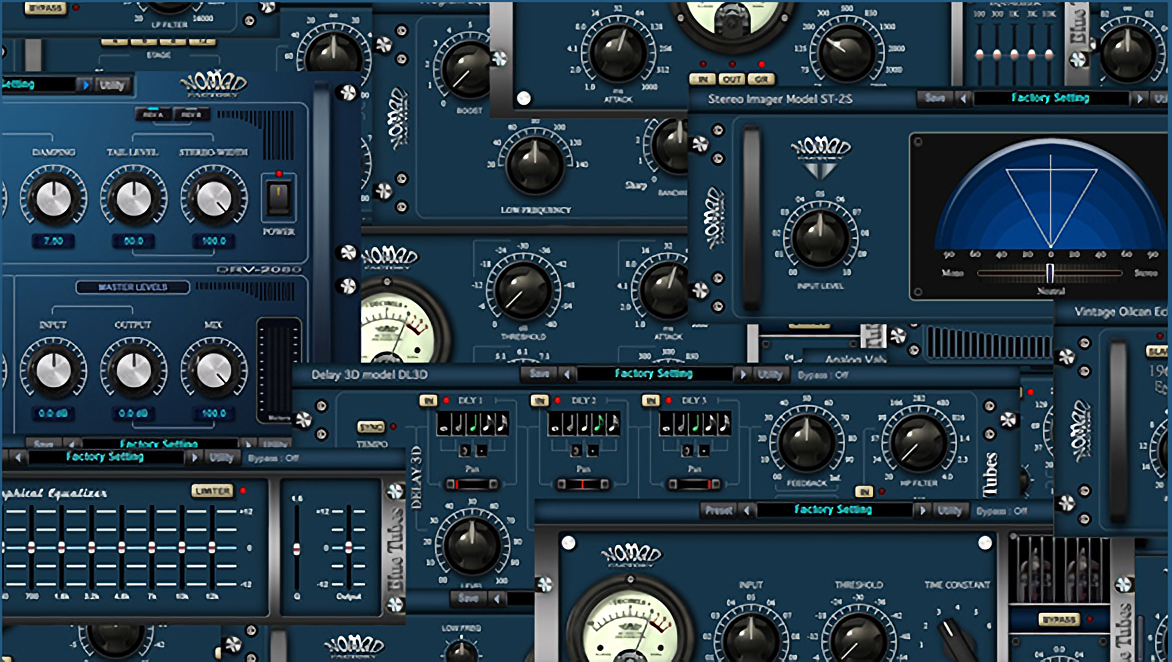Switch the compressor meter to OUT
Screen dimensions: 1172x662
pos(732,79)
